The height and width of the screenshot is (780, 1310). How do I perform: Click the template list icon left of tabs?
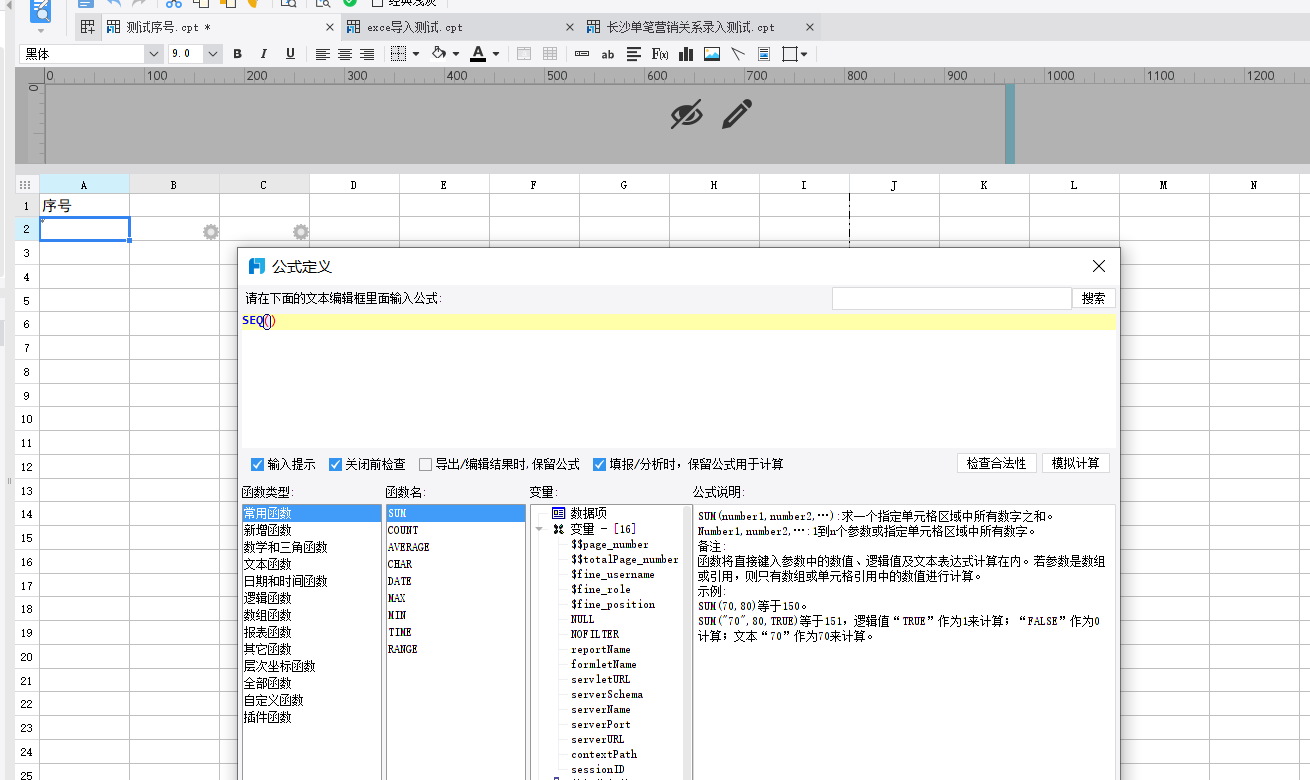pyautogui.click(x=88, y=27)
